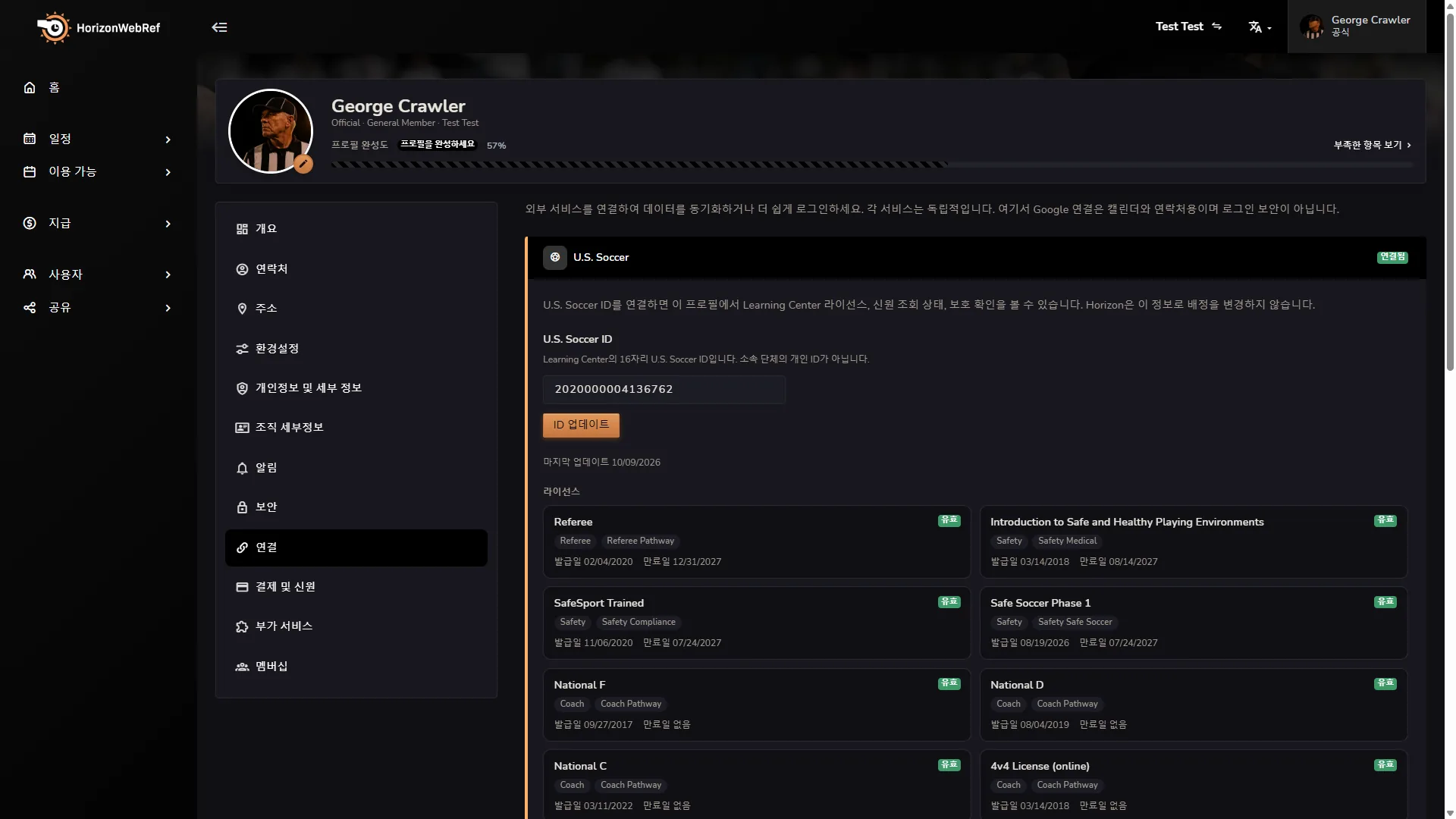Click the U.S. Soccer ball icon

[x=555, y=258]
